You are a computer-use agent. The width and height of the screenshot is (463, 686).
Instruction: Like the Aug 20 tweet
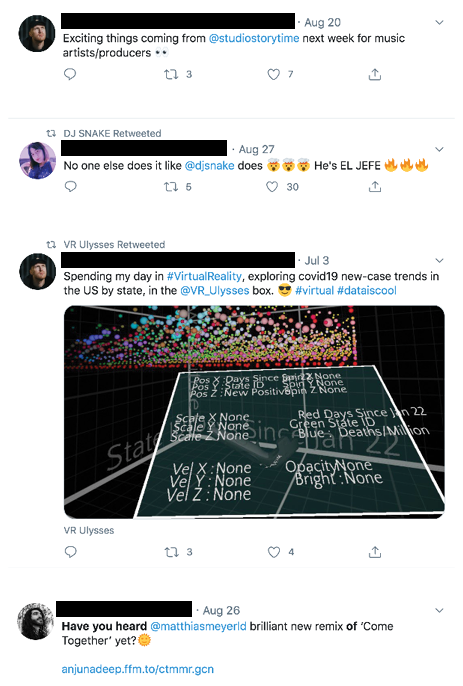[x=274, y=74]
